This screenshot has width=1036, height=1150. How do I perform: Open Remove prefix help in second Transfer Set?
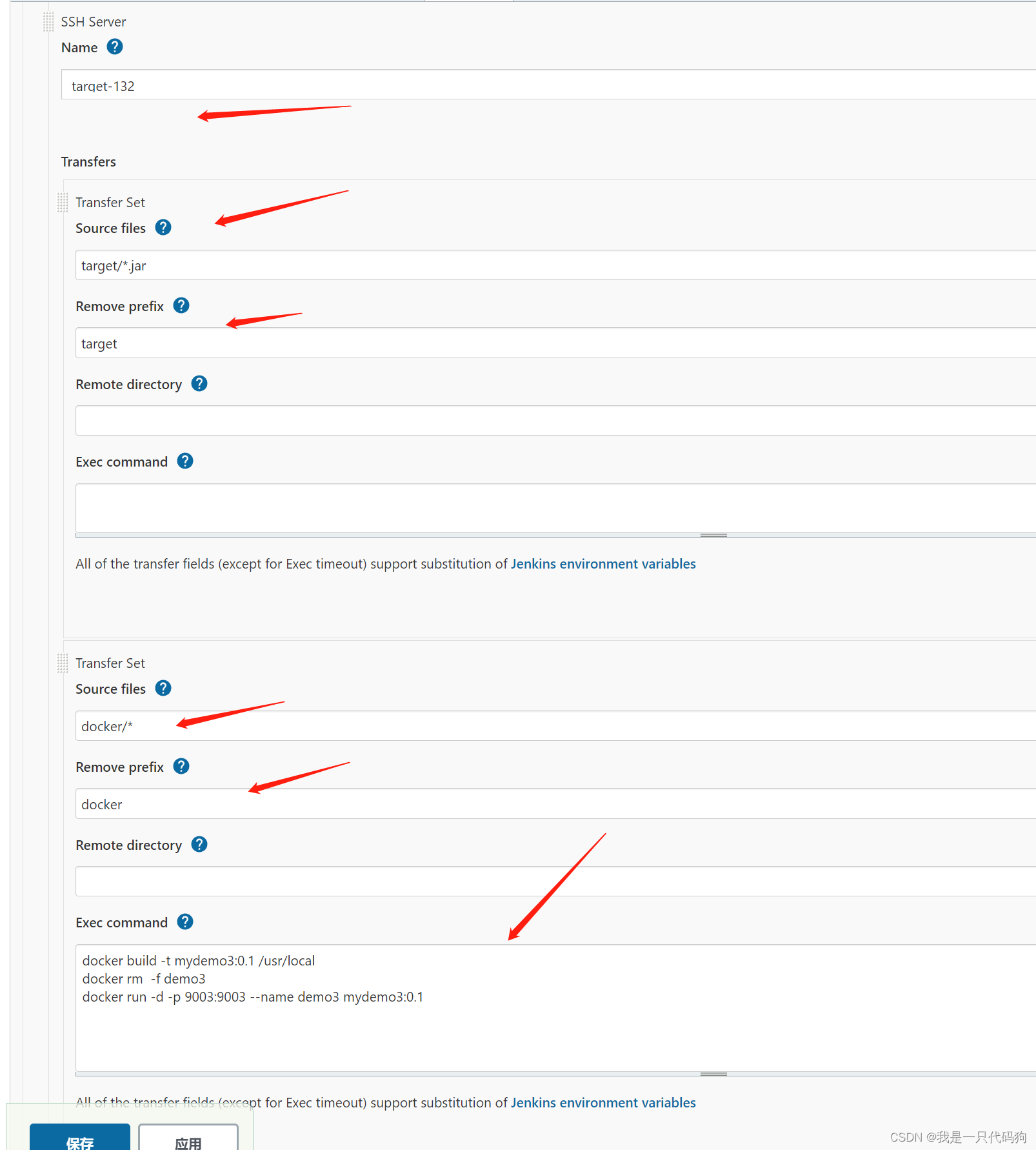pos(181,766)
